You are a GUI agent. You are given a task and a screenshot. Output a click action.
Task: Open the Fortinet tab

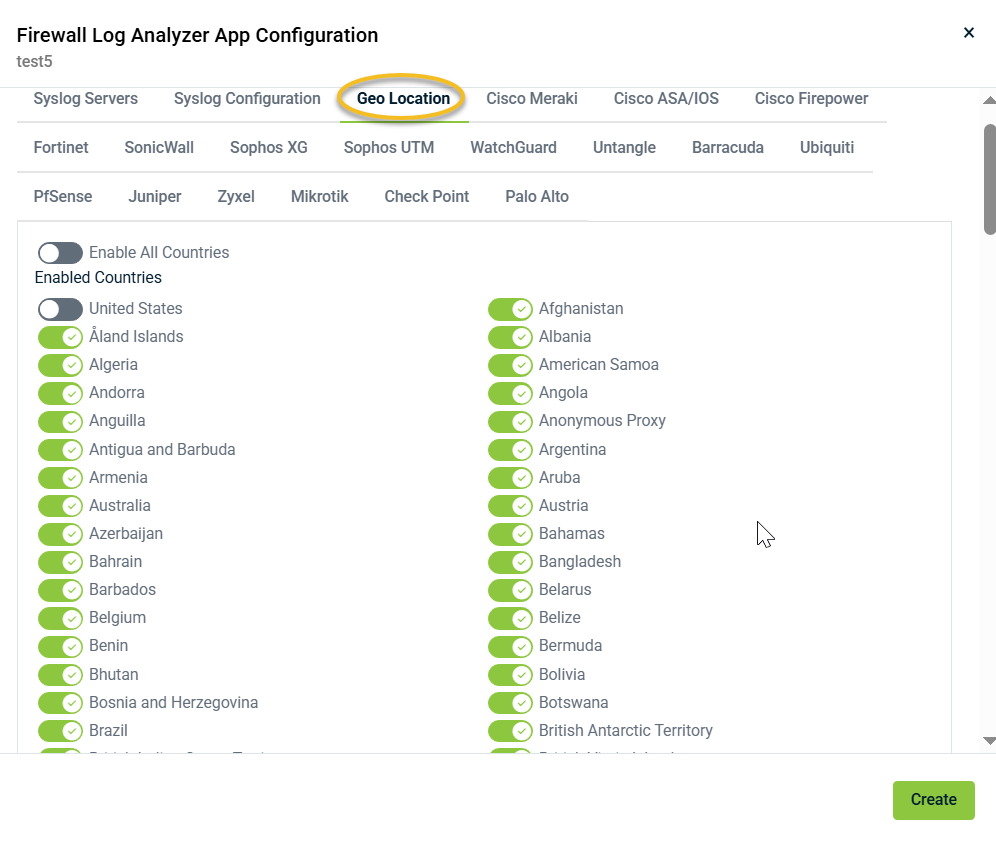click(61, 148)
